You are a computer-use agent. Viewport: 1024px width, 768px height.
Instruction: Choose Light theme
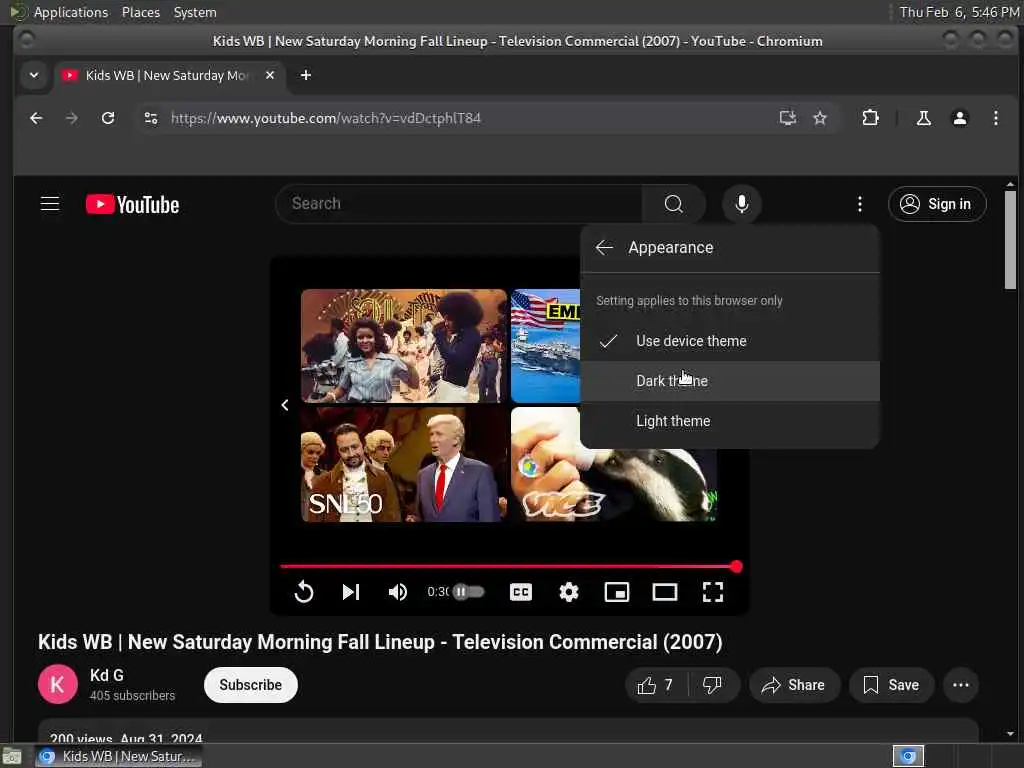click(730, 421)
